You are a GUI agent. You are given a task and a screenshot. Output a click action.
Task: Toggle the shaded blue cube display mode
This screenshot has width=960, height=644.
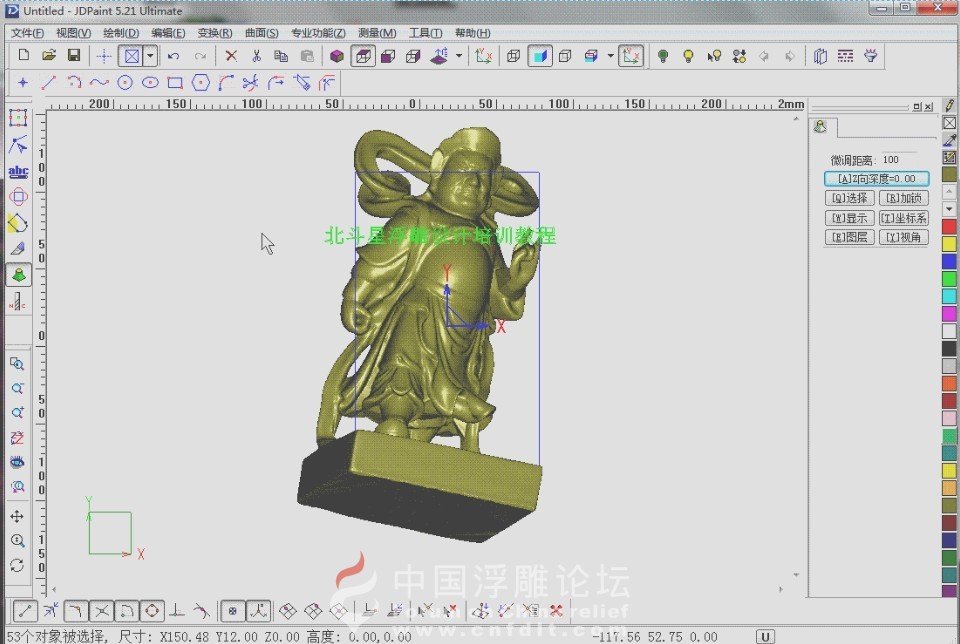pyautogui.click(x=540, y=56)
